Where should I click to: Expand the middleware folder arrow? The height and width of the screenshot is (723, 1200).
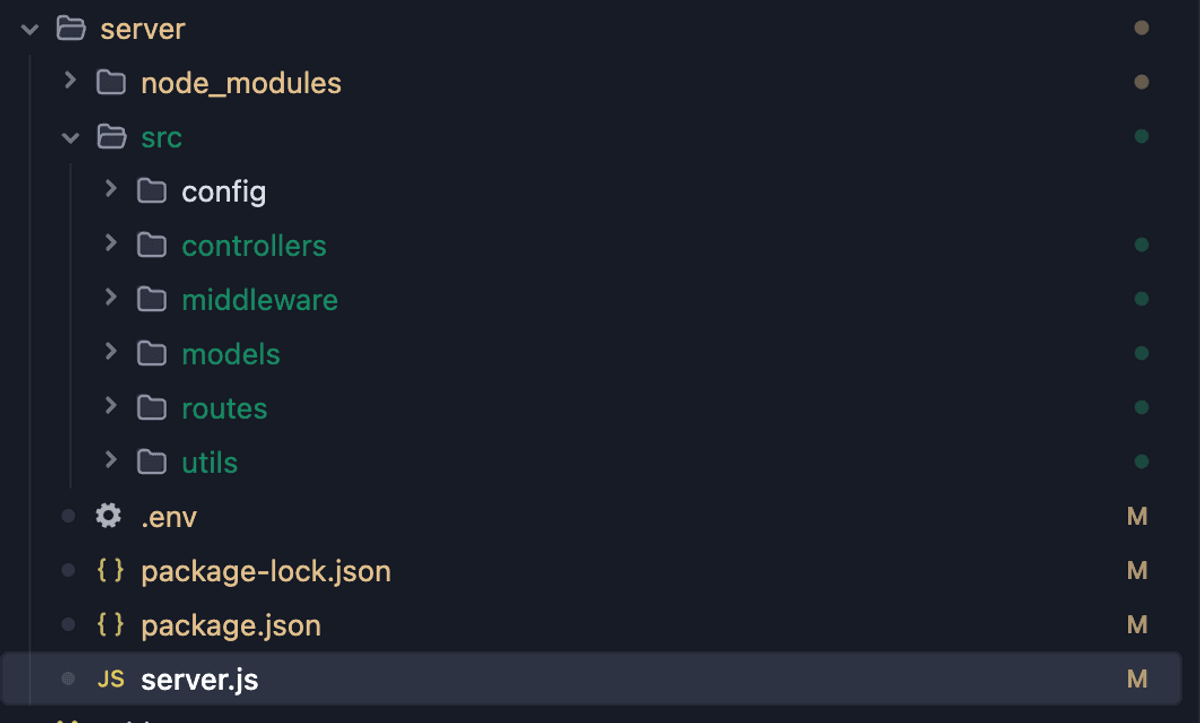click(111, 298)
